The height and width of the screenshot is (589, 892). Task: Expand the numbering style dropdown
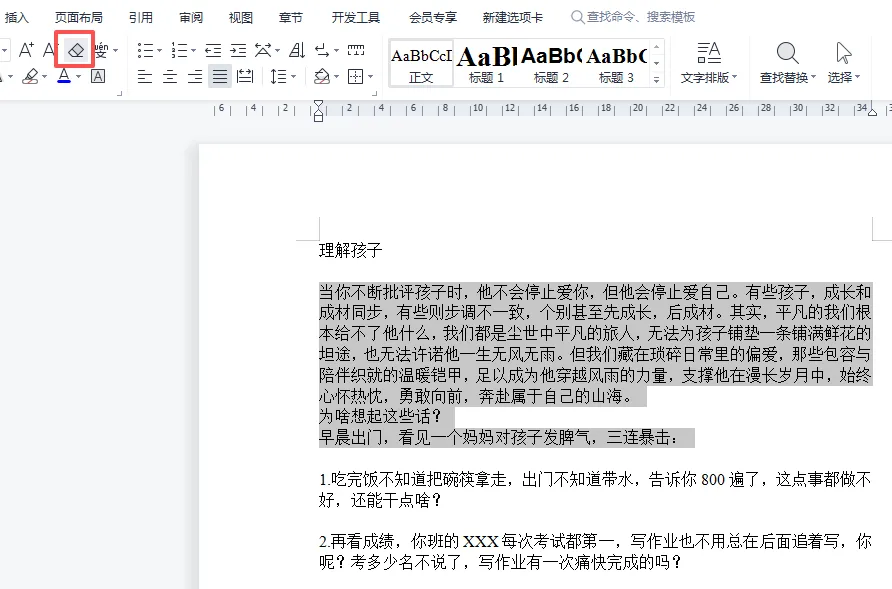pos(193,51)
